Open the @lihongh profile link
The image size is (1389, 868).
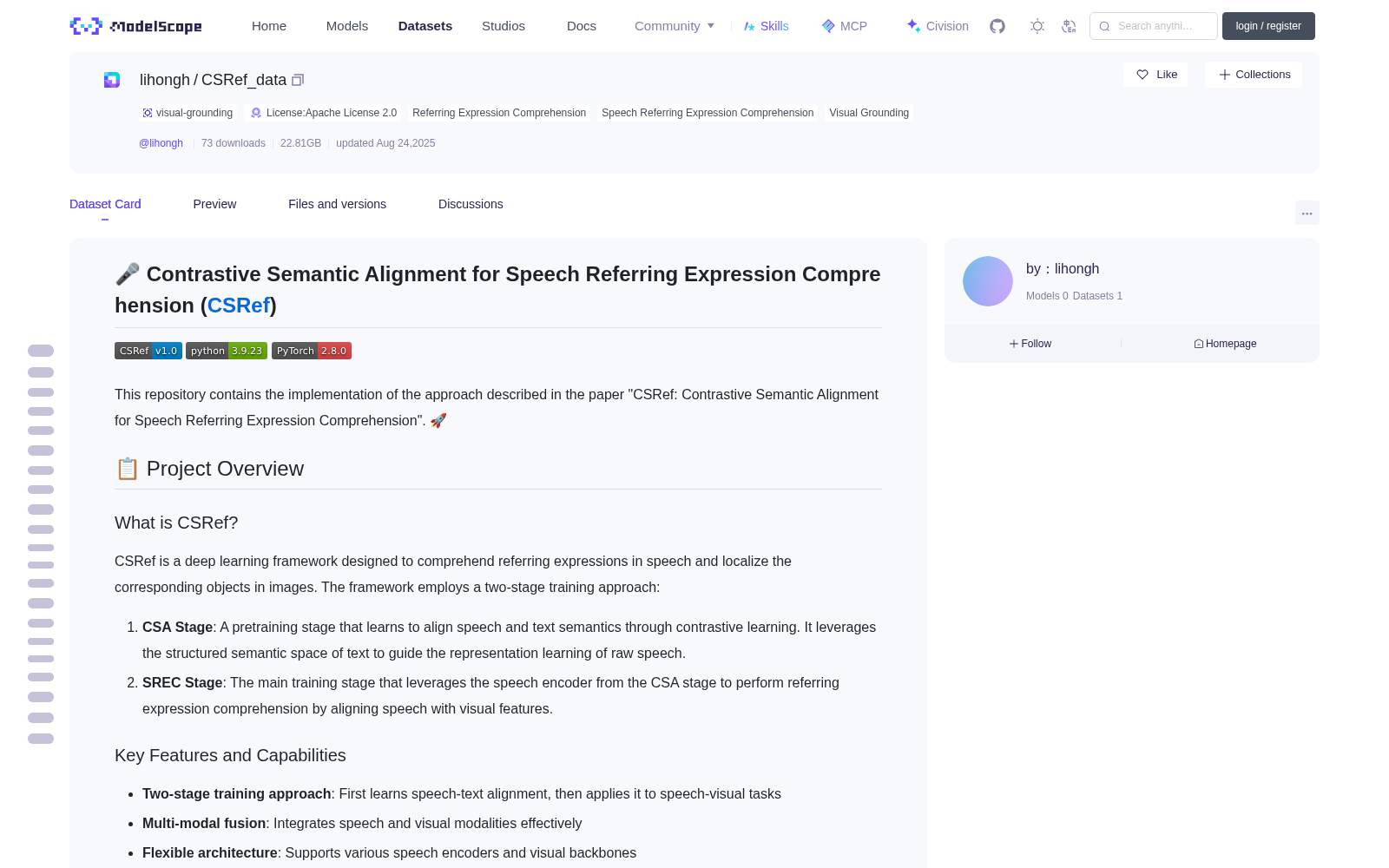click(161, 143)
